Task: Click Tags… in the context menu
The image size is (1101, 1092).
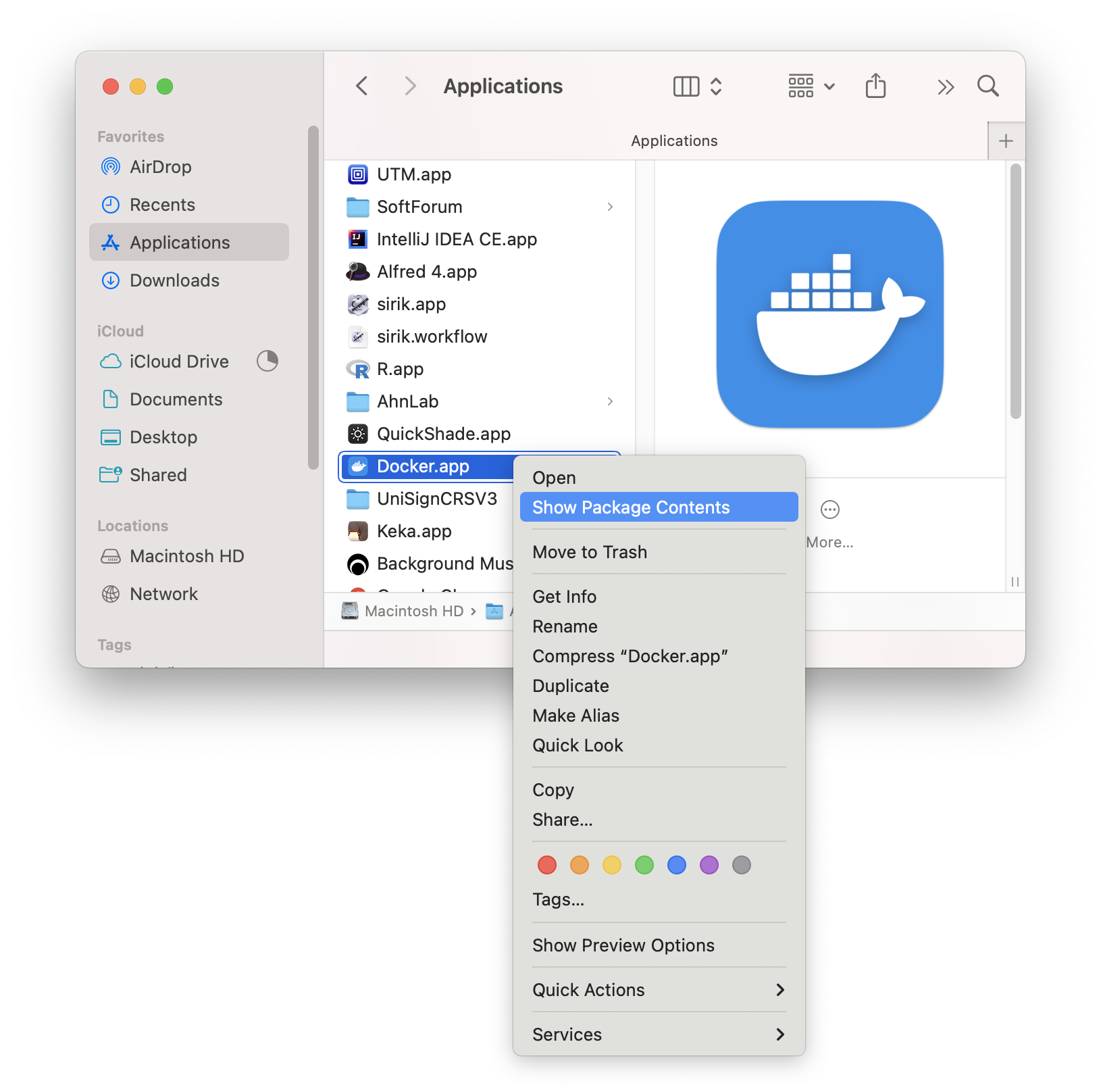Action: tap(559, 899)
